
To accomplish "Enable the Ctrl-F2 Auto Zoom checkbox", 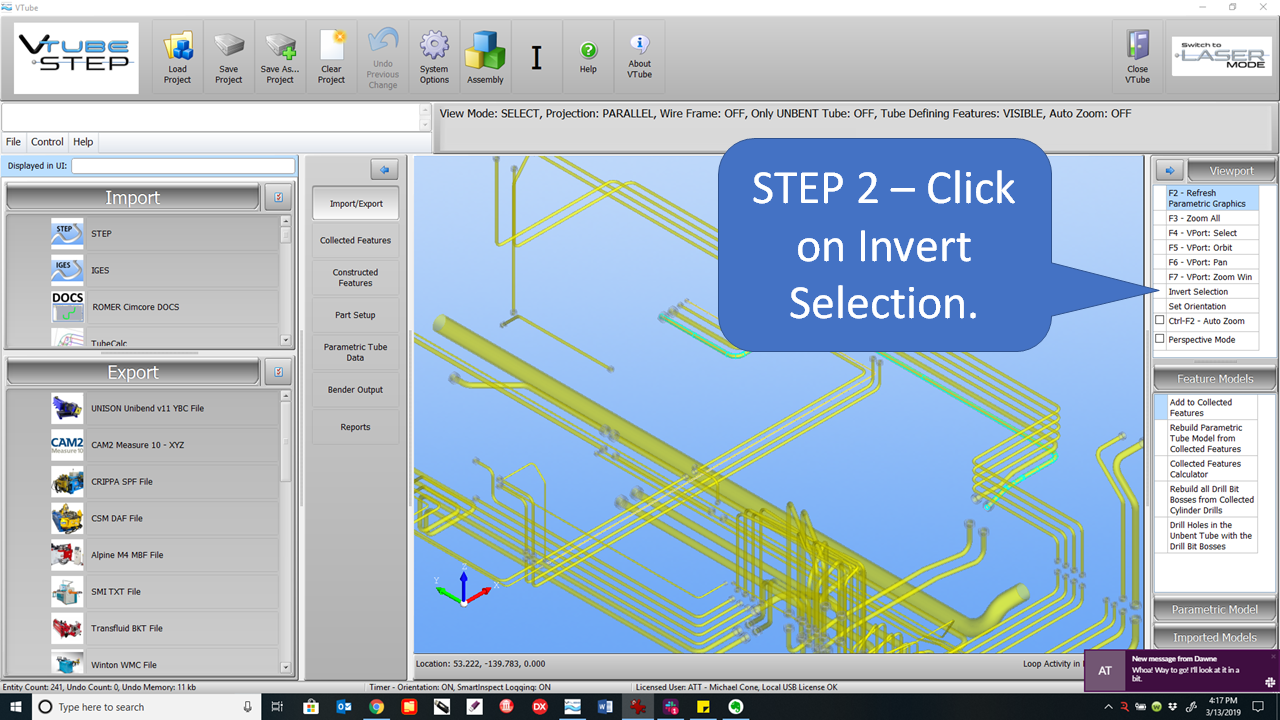I will tap(1160, 321).
